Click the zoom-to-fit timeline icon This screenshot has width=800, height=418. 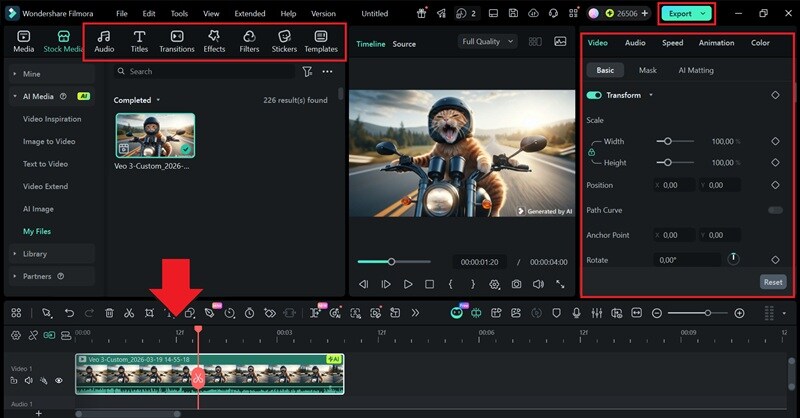(x=637, y=313)
